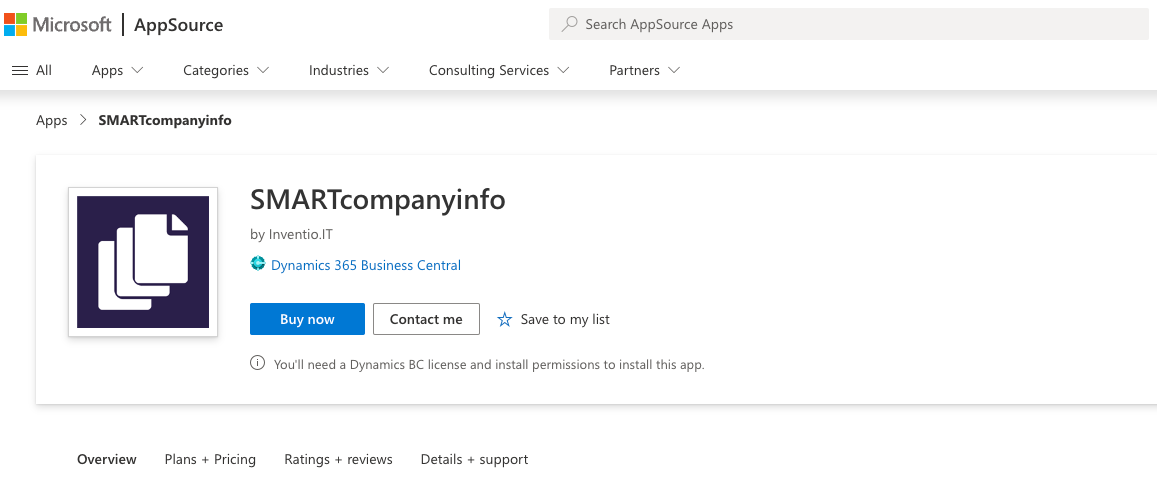Open the Partners dropdown
Viewport: 1157px width, 477px height.
click(x=644, y=70)
